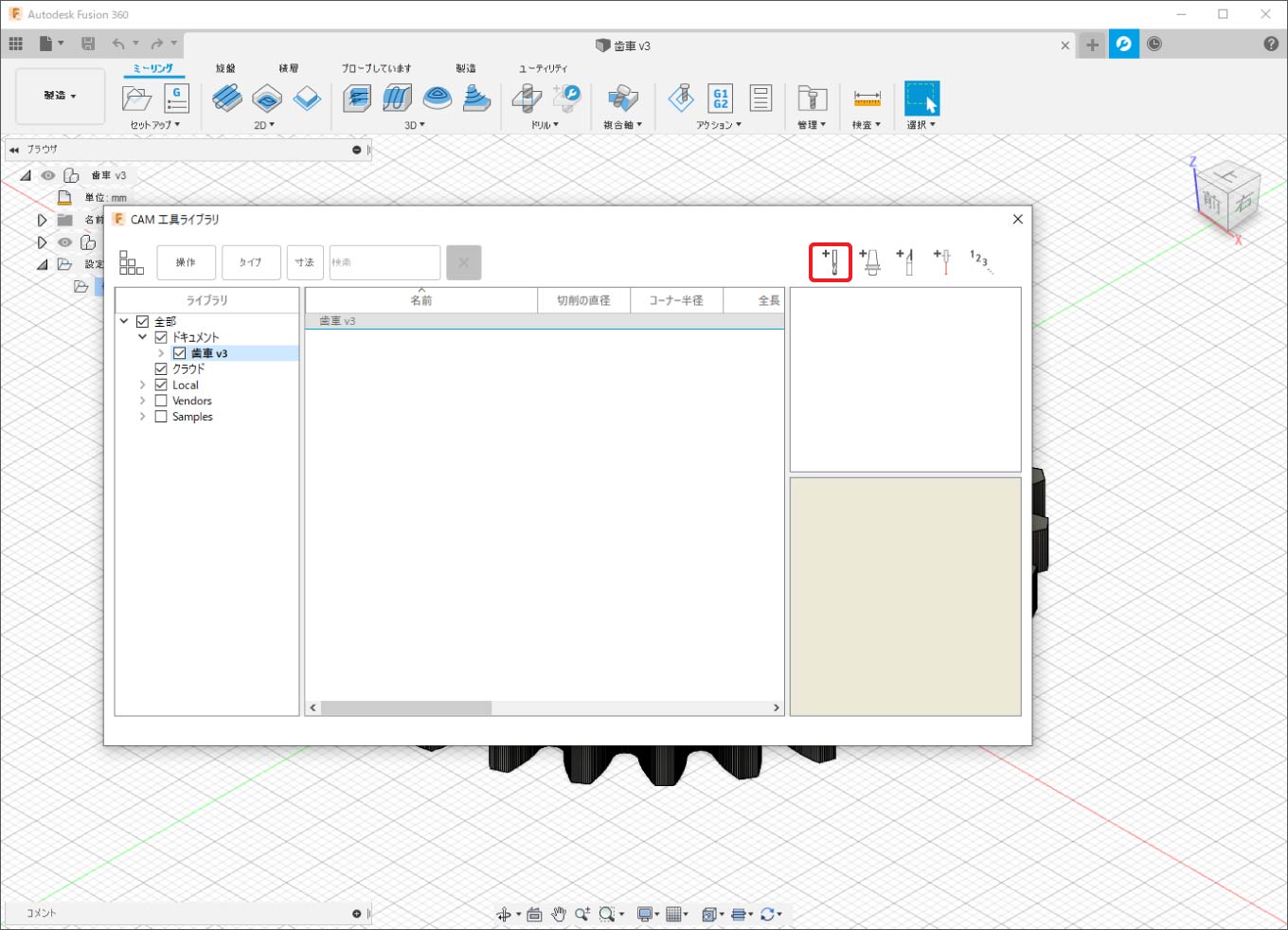Open the 製造 workspace dropdown

coord(60,96)
